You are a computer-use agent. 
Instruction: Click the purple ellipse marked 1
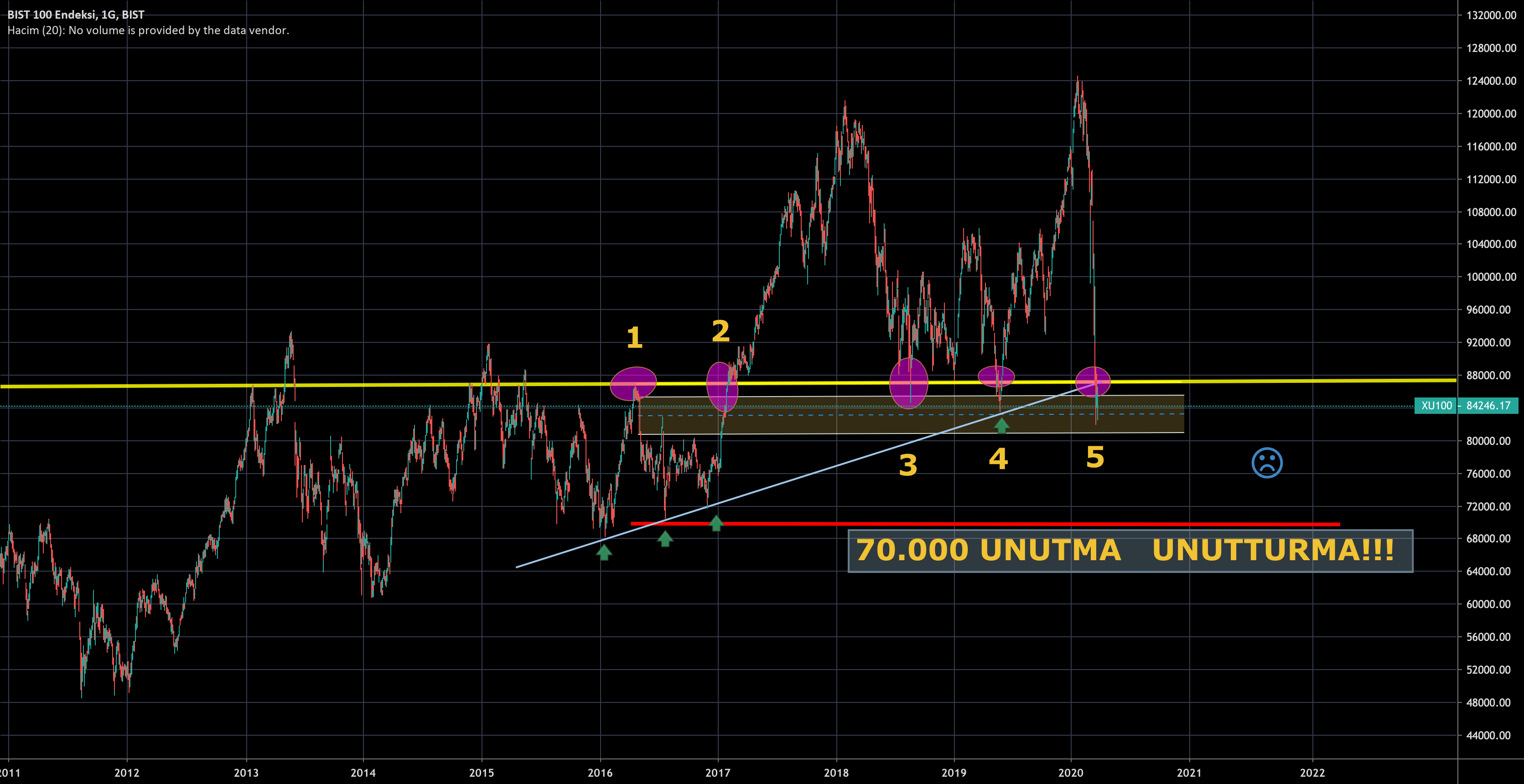634,384
